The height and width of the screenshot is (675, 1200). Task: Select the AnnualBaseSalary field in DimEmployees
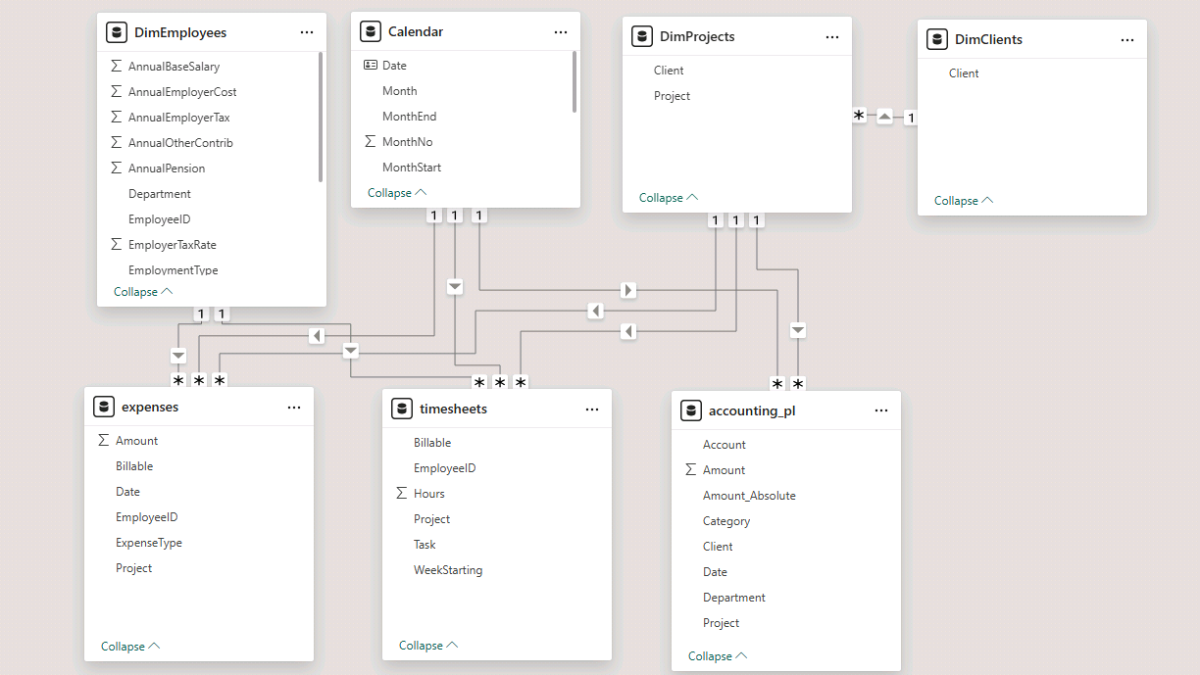[173, 67]
